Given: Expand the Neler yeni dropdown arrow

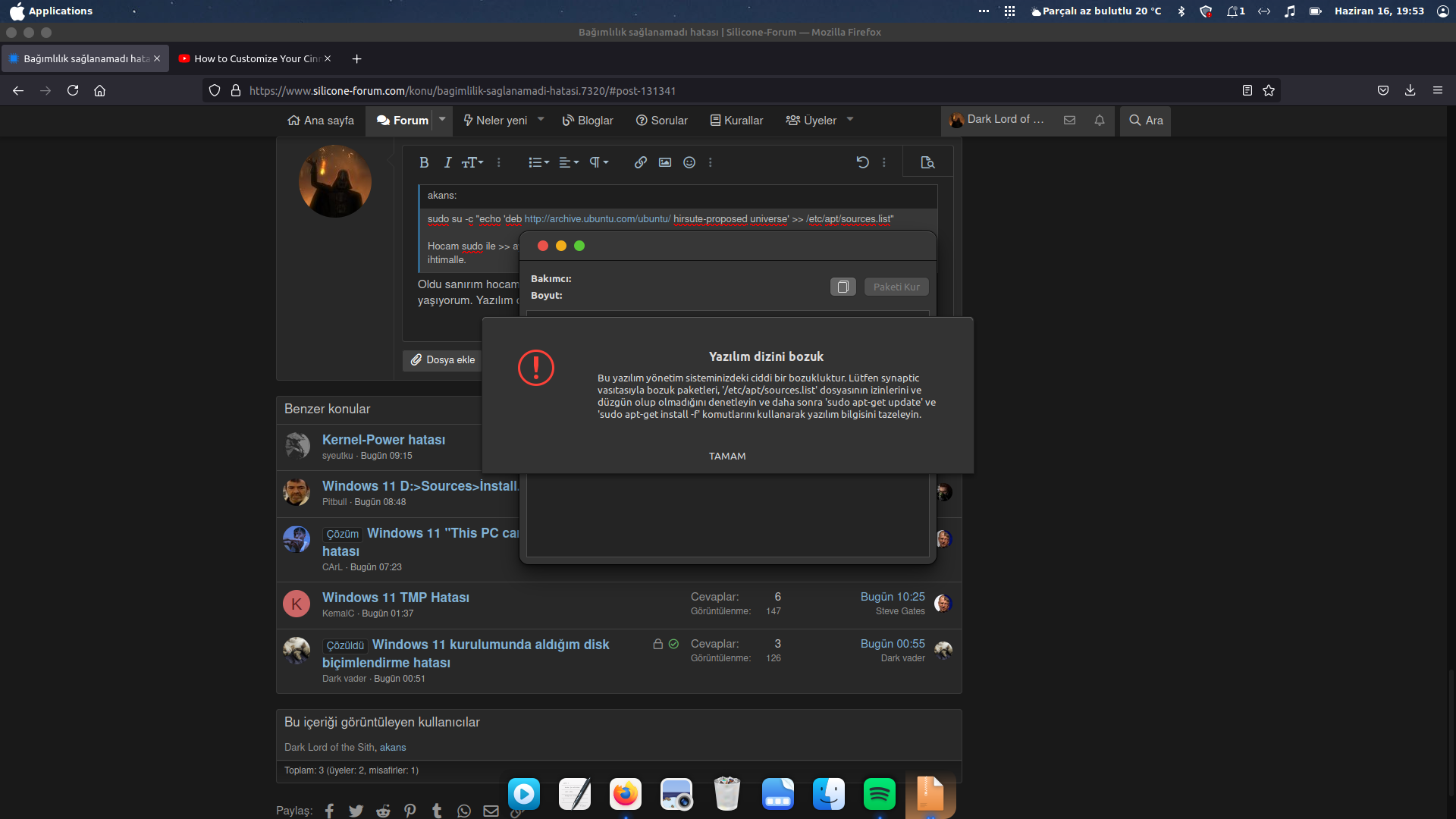Looking at the screenshot, I should click(x=541, y=120).
